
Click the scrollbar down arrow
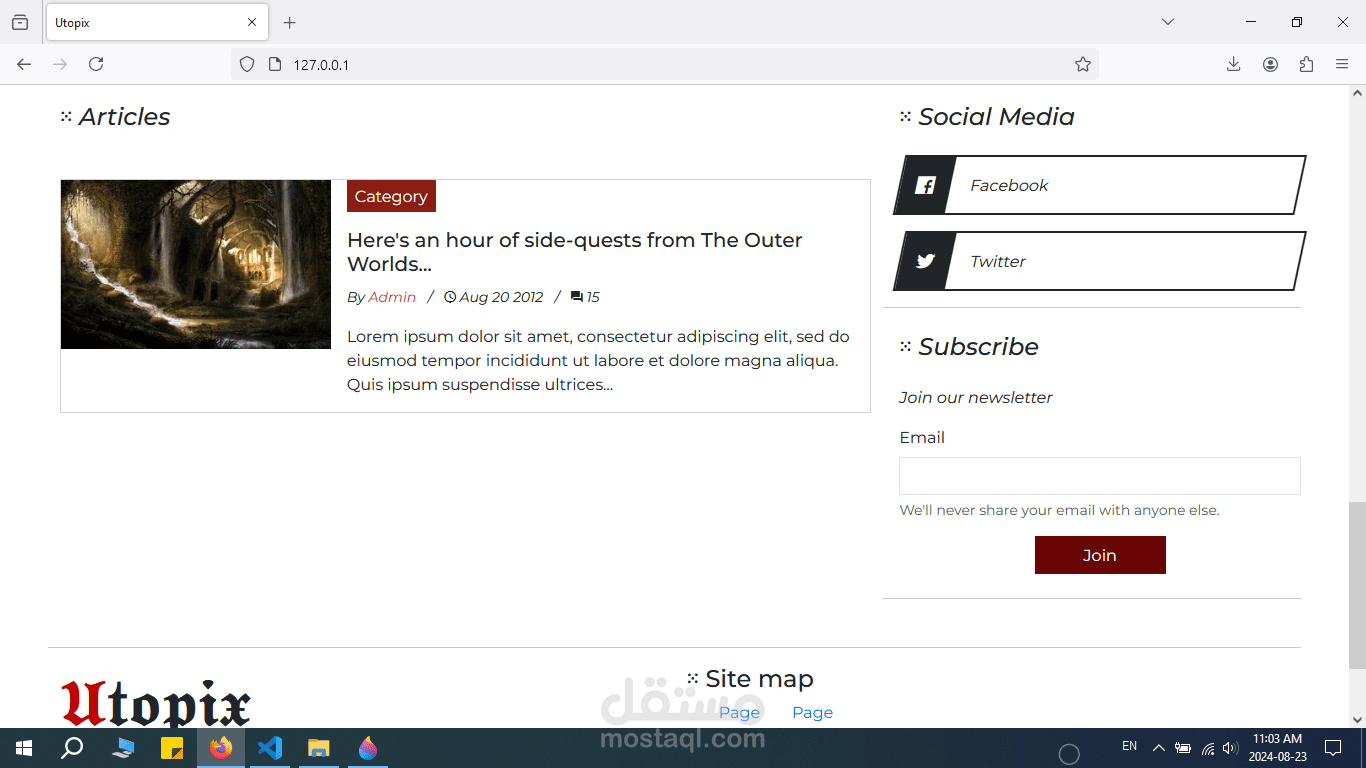point(1357,719)
